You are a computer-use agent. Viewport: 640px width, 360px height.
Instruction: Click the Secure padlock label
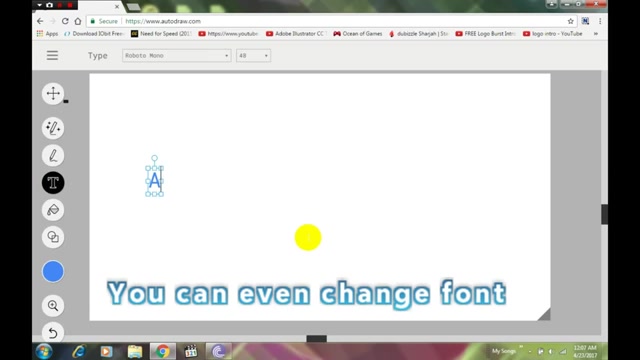[104, 21]
